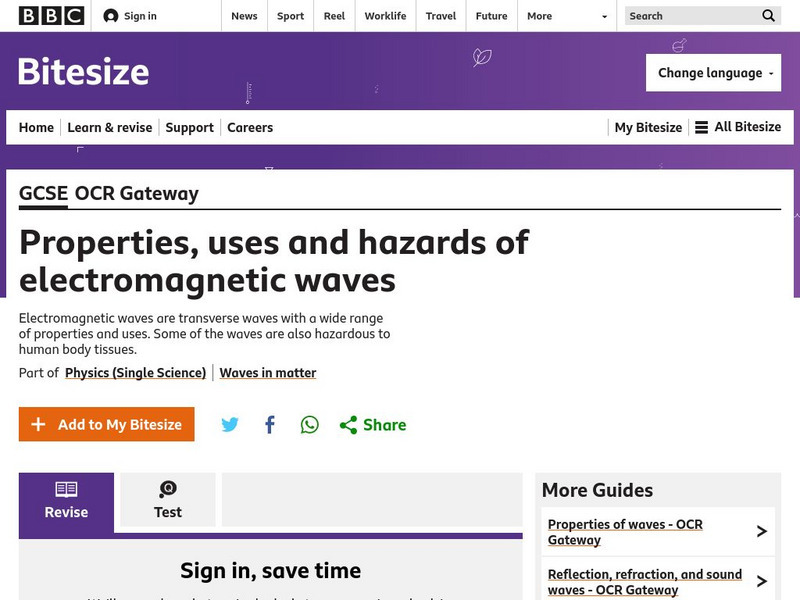Screen dimensions: 800x600
Task: Share the page on Twitter
Action: point(230,425)
